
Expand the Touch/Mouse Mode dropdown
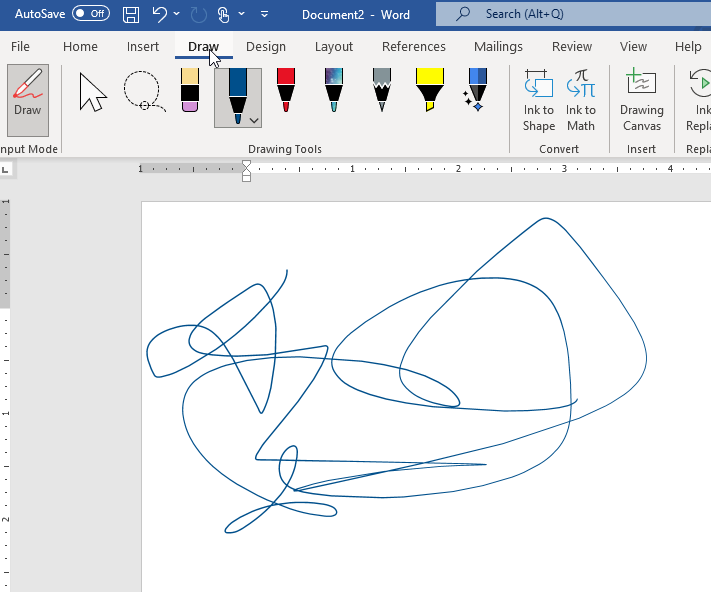242,15
